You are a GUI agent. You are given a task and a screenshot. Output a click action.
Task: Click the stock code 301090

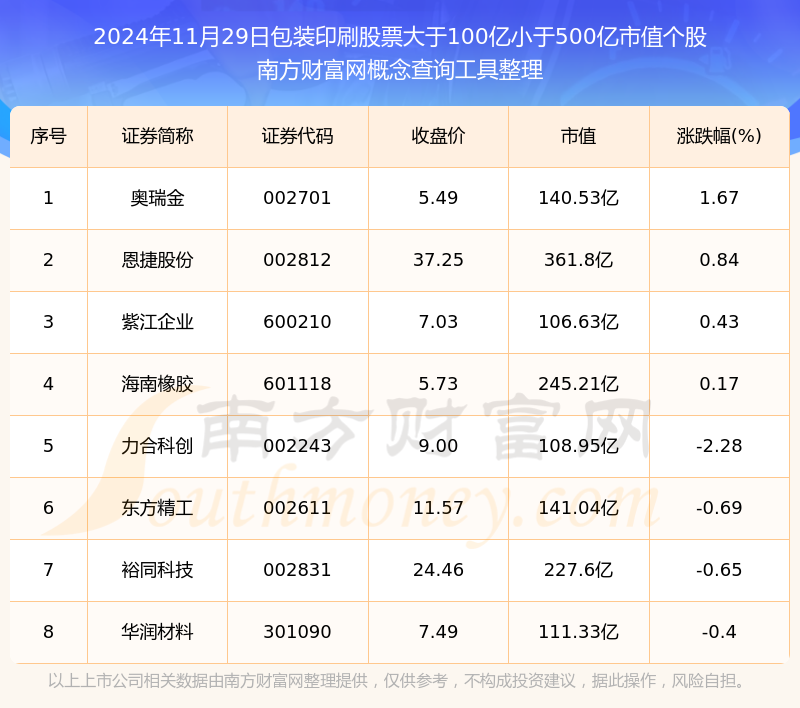coord(297,632)
